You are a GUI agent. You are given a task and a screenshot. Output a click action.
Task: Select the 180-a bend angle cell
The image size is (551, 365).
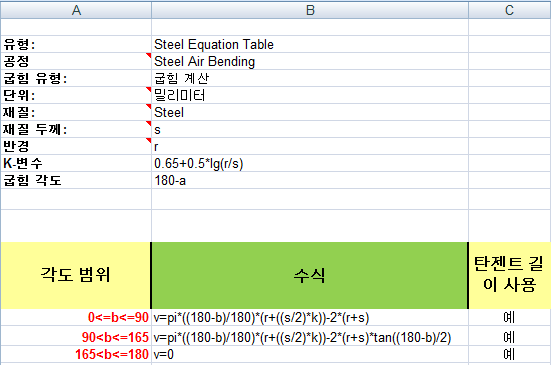point(310,180)
